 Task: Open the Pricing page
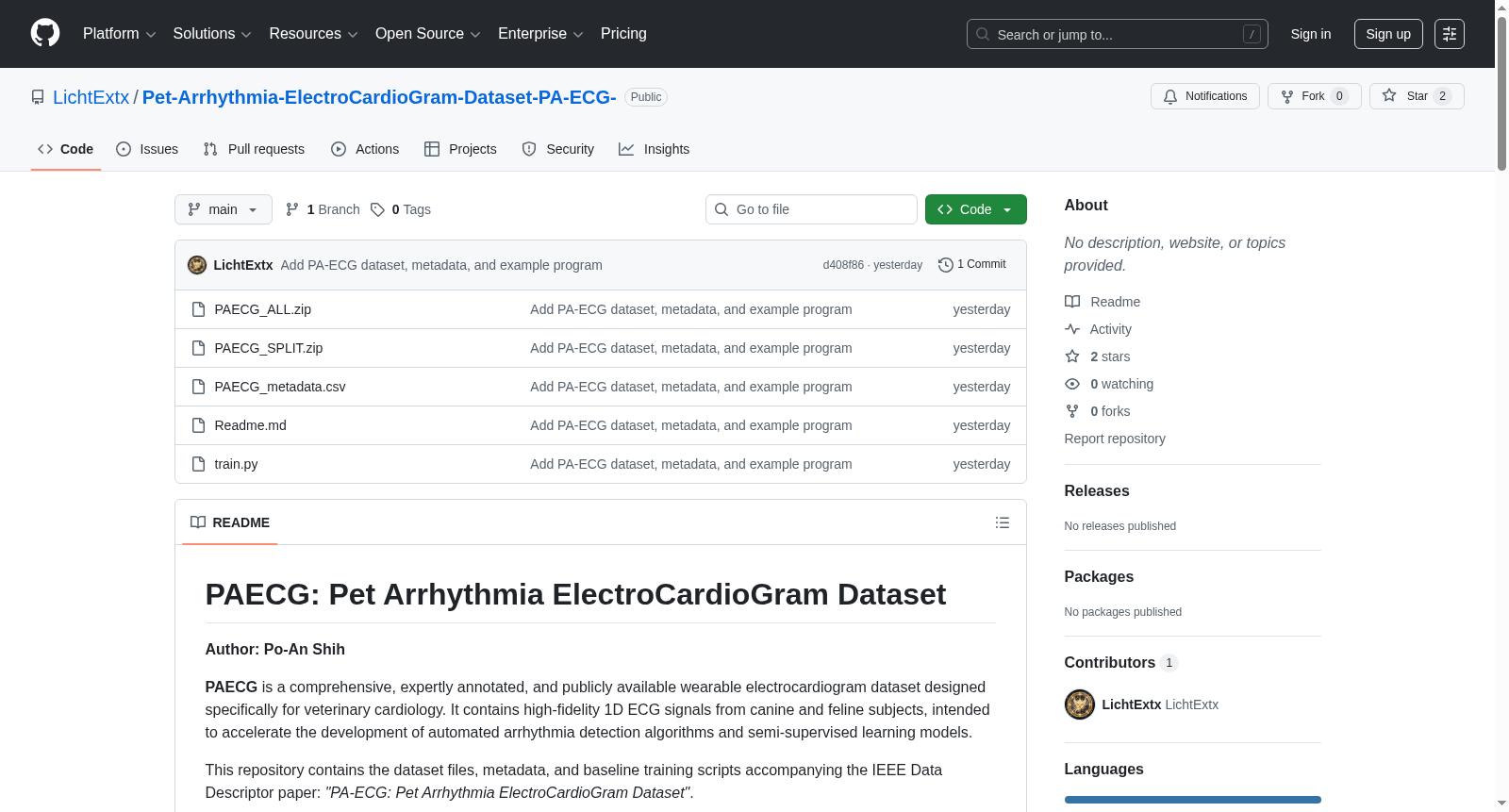click(623, 34)
